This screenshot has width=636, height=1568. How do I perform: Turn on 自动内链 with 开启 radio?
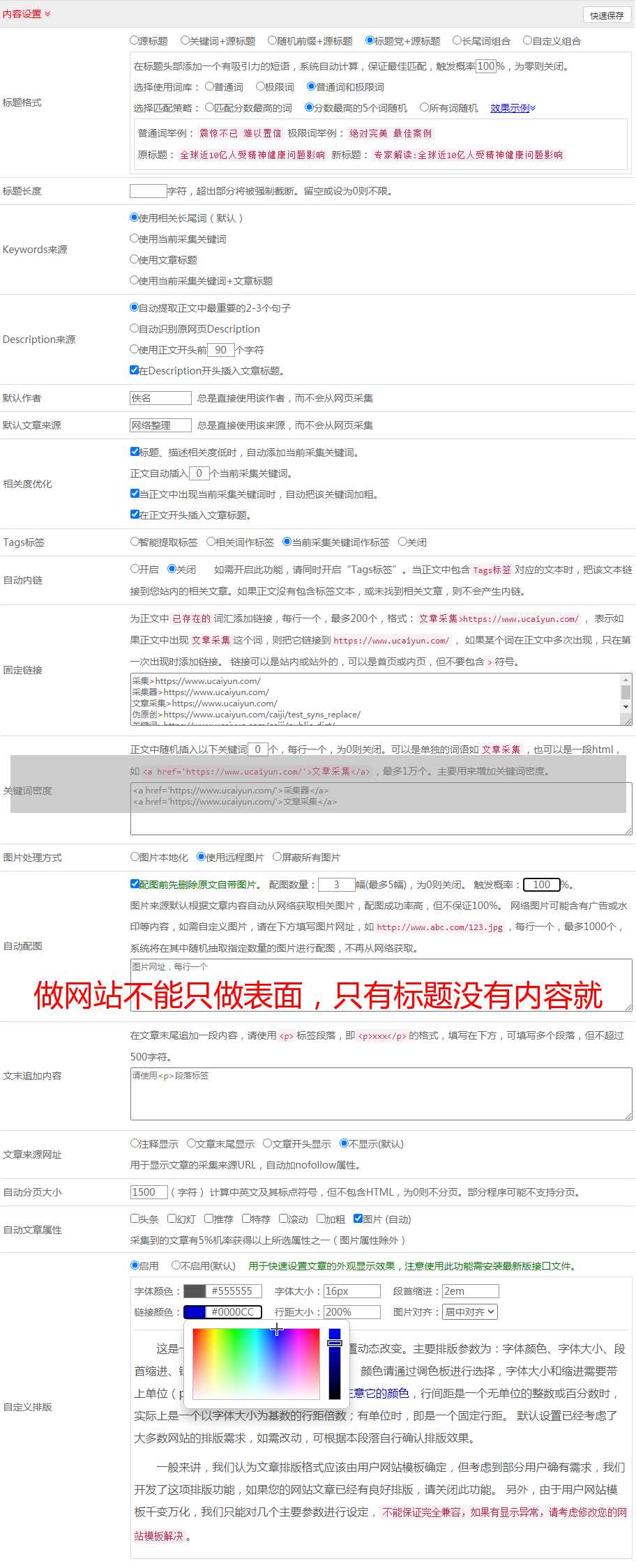[x=135, y=569]
